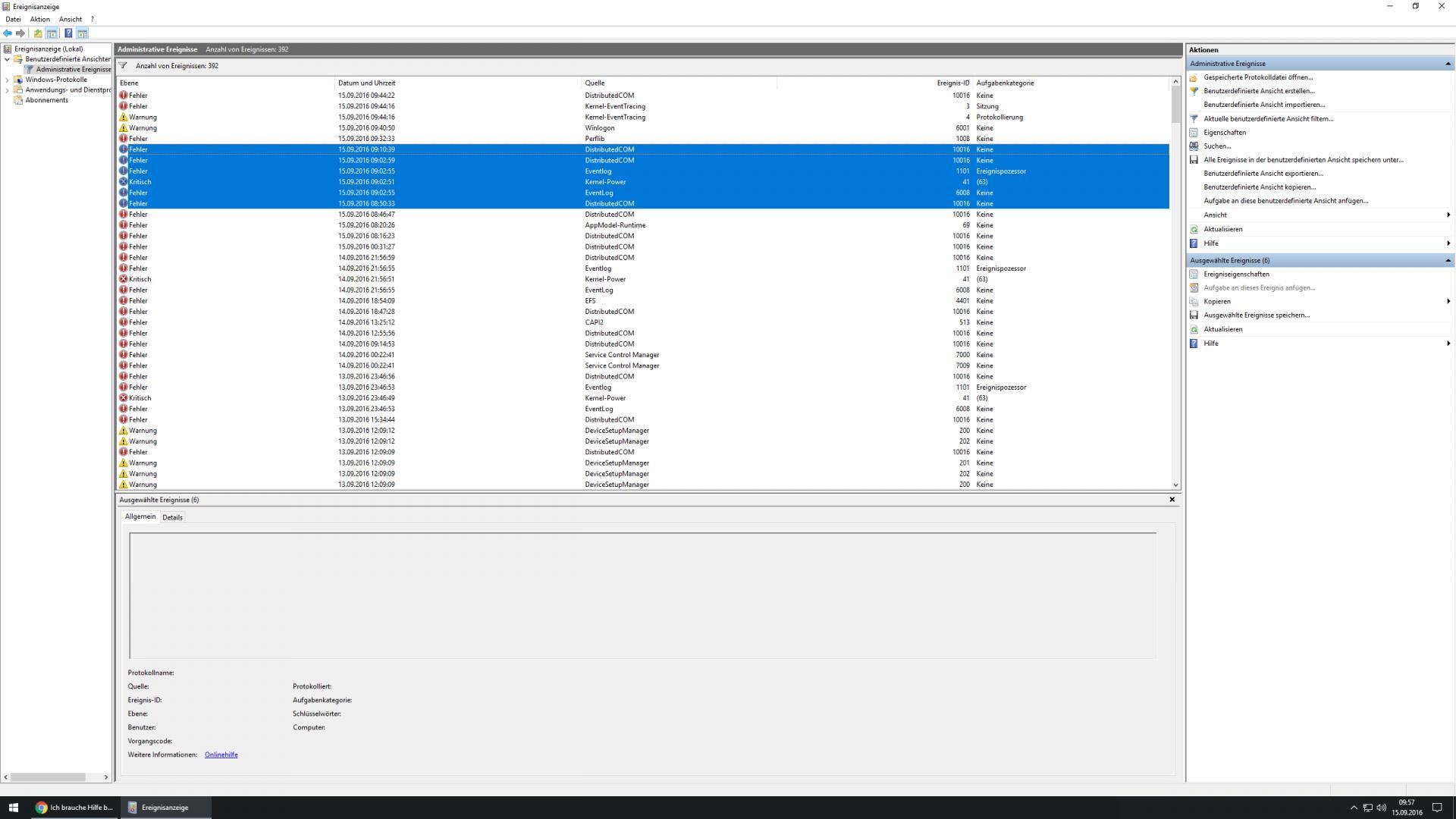Show hidden tray icons chevron
Screen dimensions: 1456x819
(1354, 808)
